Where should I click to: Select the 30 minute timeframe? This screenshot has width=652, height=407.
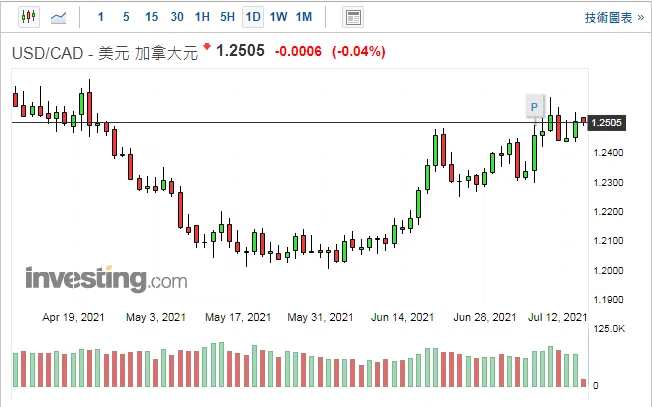tap(177, 17)
